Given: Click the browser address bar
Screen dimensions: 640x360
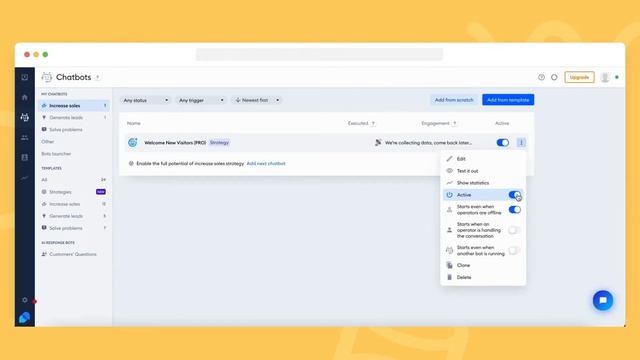Looking at the screenshot, I should 319,54.
